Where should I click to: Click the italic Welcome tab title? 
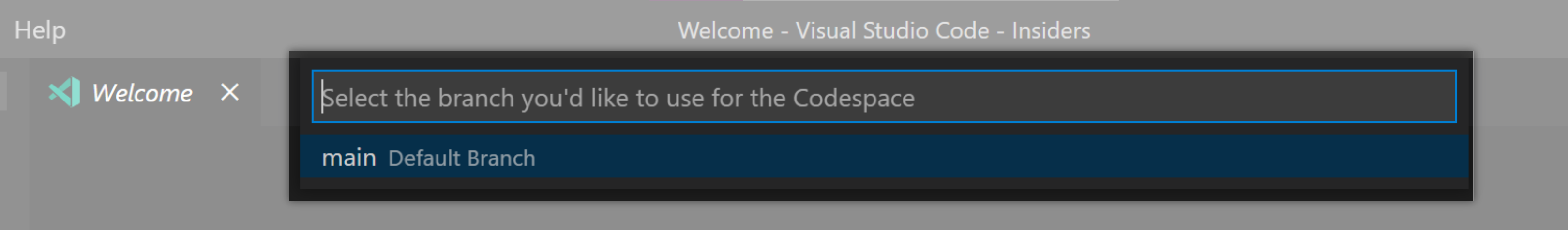click(142, 93)
